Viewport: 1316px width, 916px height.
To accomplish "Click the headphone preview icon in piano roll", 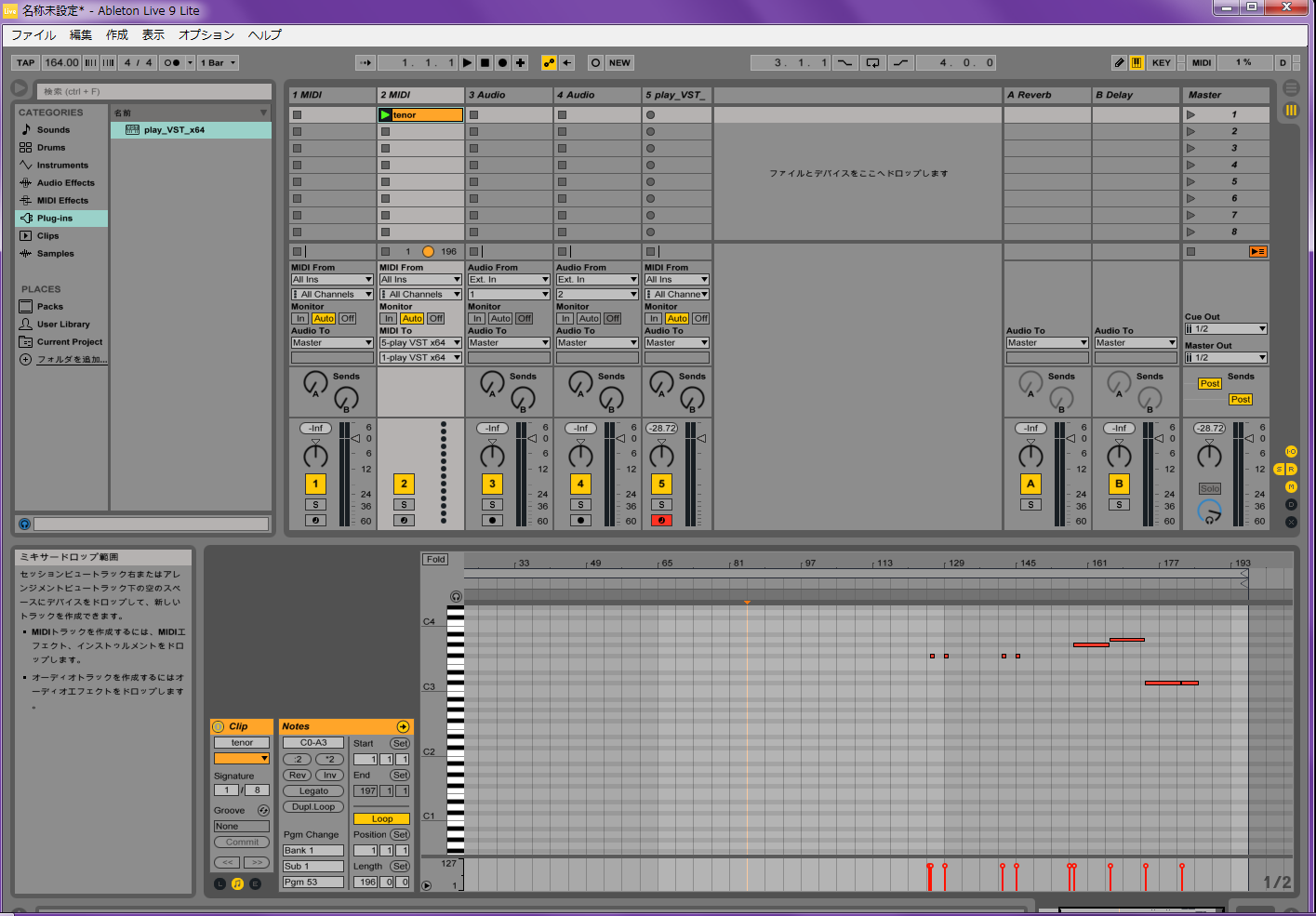I will tap(456, 596).
